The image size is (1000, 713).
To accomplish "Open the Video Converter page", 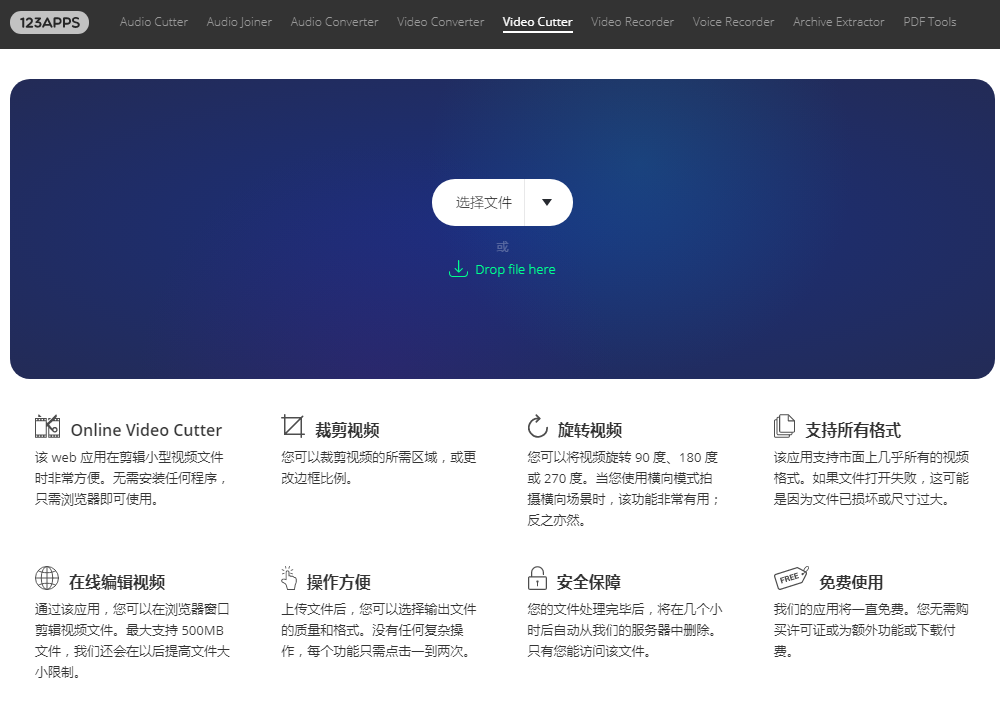I will [440, 21].
